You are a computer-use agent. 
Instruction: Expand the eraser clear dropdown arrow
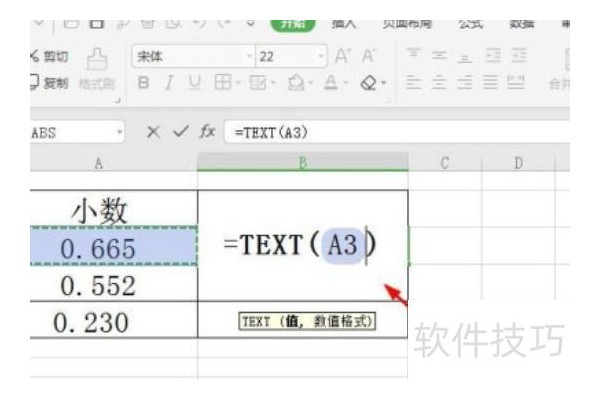point(383,83)
